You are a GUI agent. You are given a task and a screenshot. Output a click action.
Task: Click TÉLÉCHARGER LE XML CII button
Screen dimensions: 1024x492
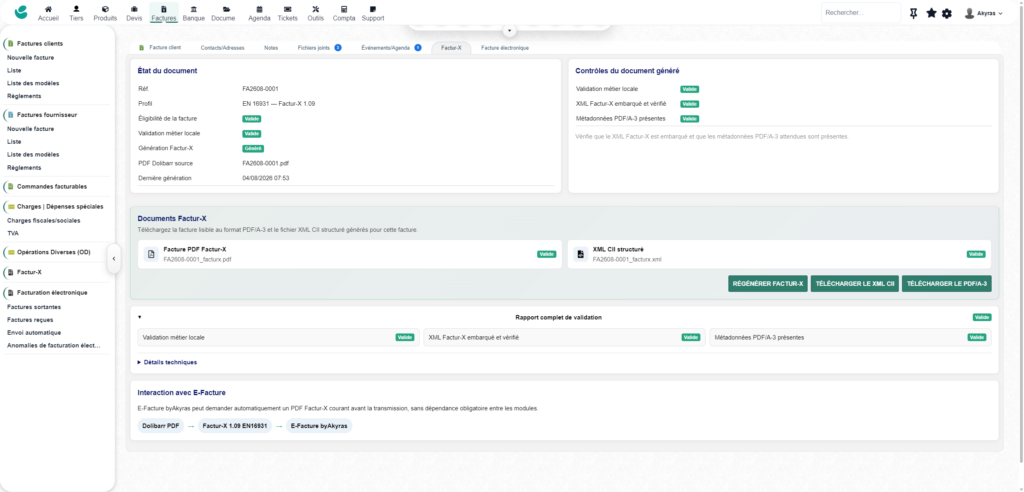(x=855, y=284)
